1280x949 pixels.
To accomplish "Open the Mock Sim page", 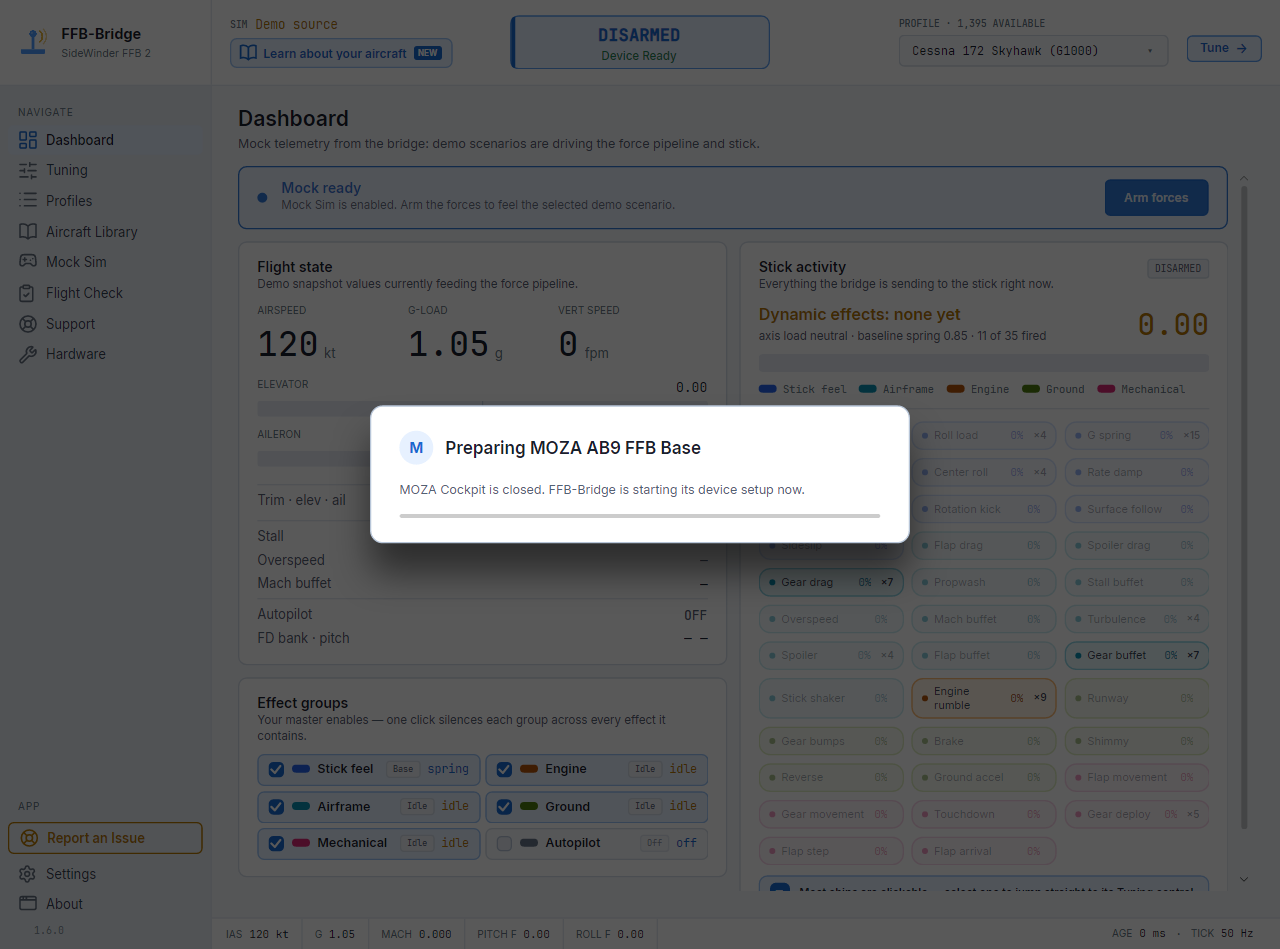I will [x=105, y=262].
